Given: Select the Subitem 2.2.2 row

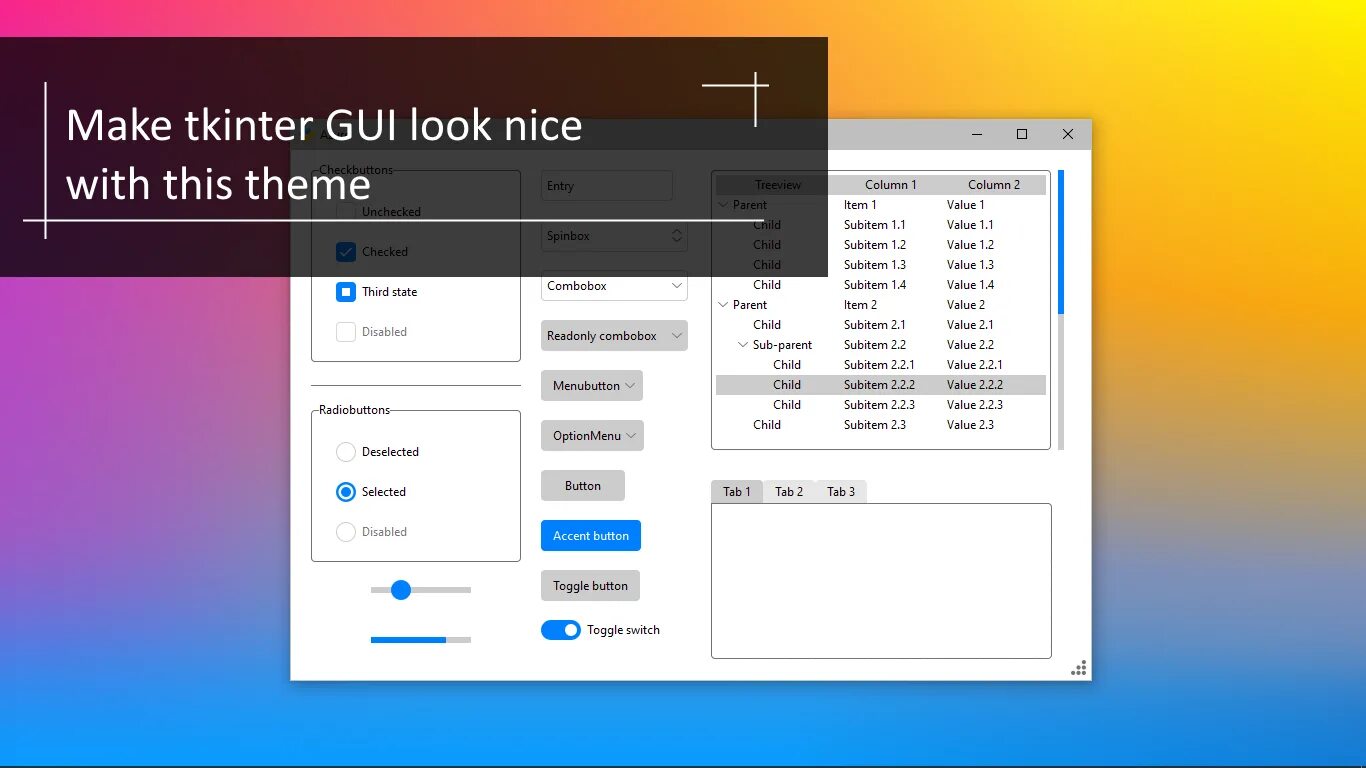Looking at the screenshot, I should [881, 385].
